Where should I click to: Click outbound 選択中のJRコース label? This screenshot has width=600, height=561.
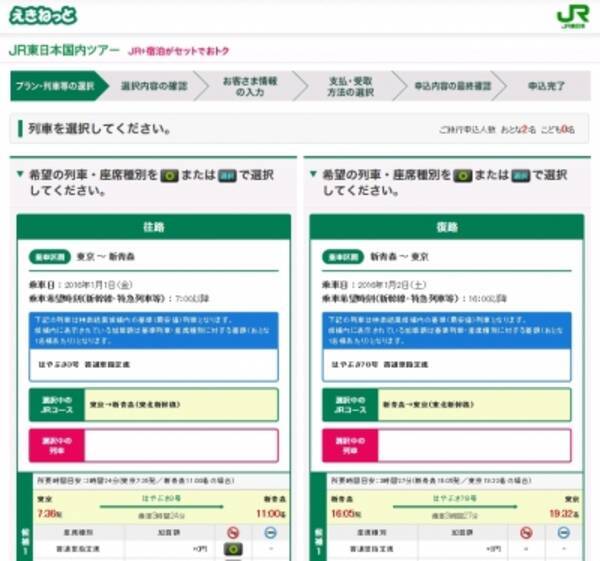[x=57, y=405]
